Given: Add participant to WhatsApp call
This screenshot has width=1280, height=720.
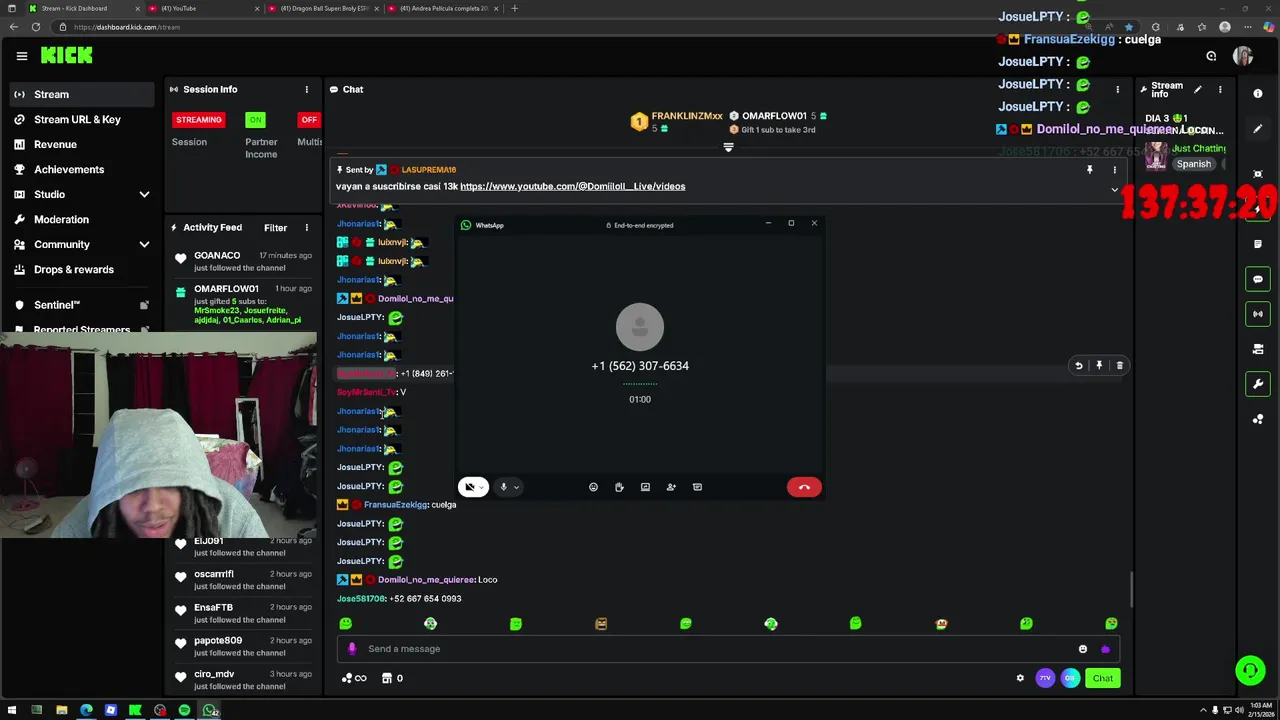Looking at the screenshot, I should 671,487.
